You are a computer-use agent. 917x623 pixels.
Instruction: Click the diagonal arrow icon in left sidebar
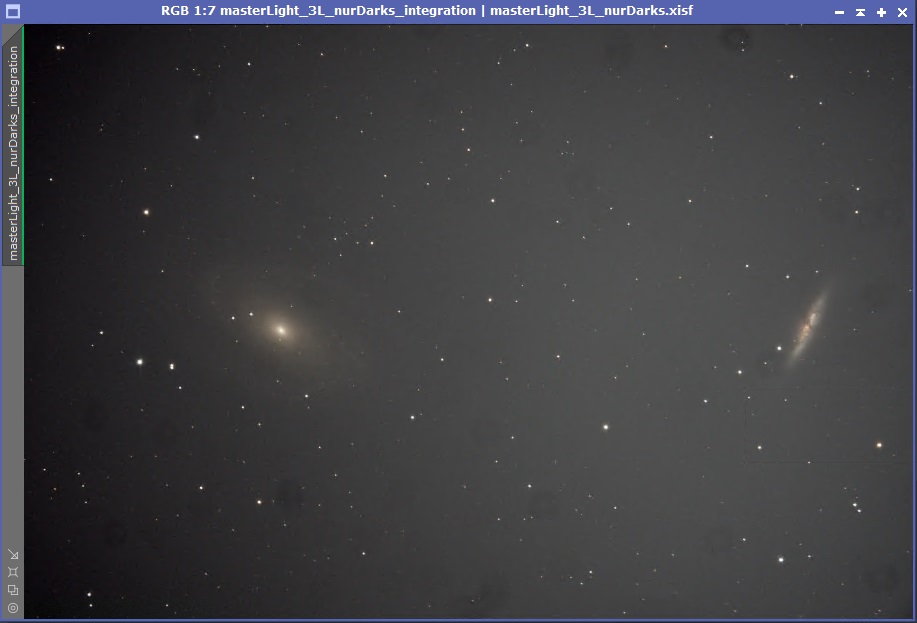[x=13, y=554]
